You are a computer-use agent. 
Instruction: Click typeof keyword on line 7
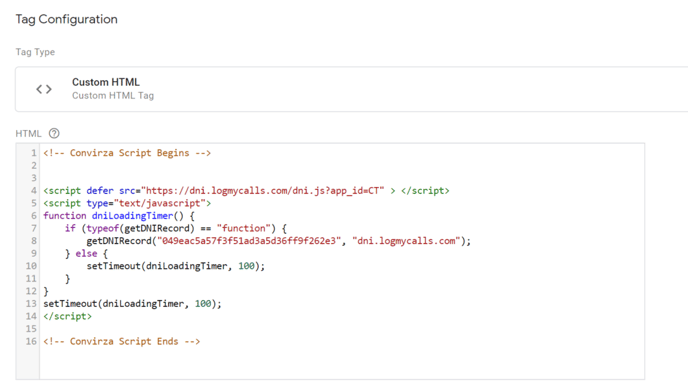tap(103, 228)
